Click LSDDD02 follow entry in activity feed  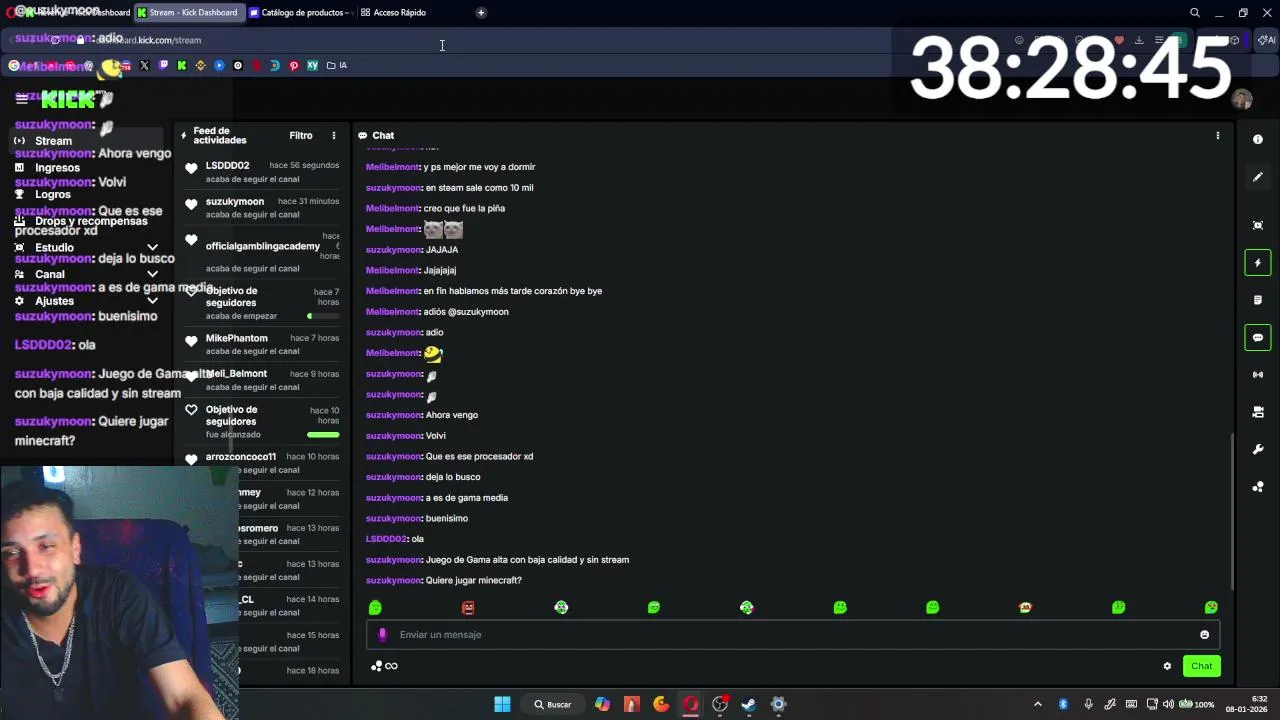tap(262, 172)
